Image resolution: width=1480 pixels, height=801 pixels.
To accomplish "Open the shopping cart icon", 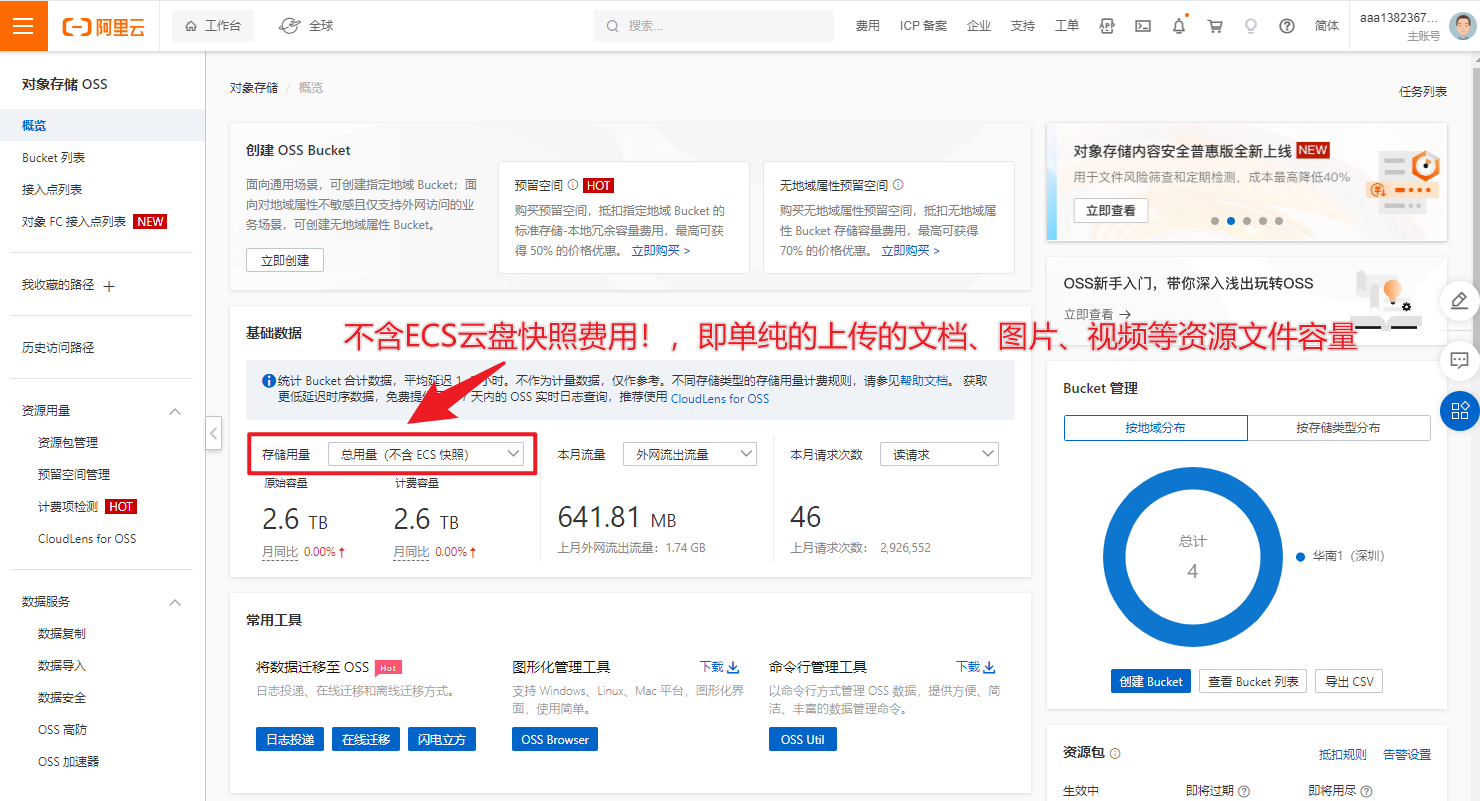I will [x=1215, y=26].
